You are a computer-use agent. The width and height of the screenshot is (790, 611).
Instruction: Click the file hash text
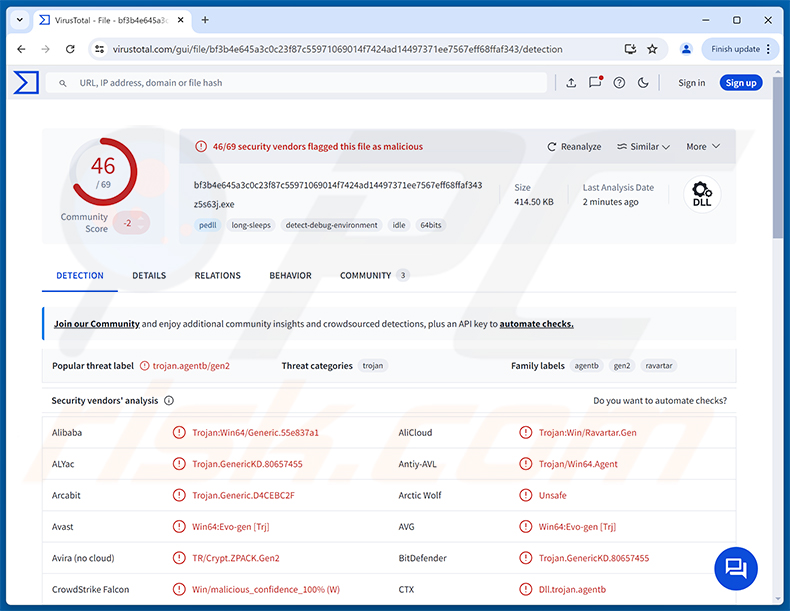coord(338,185)
